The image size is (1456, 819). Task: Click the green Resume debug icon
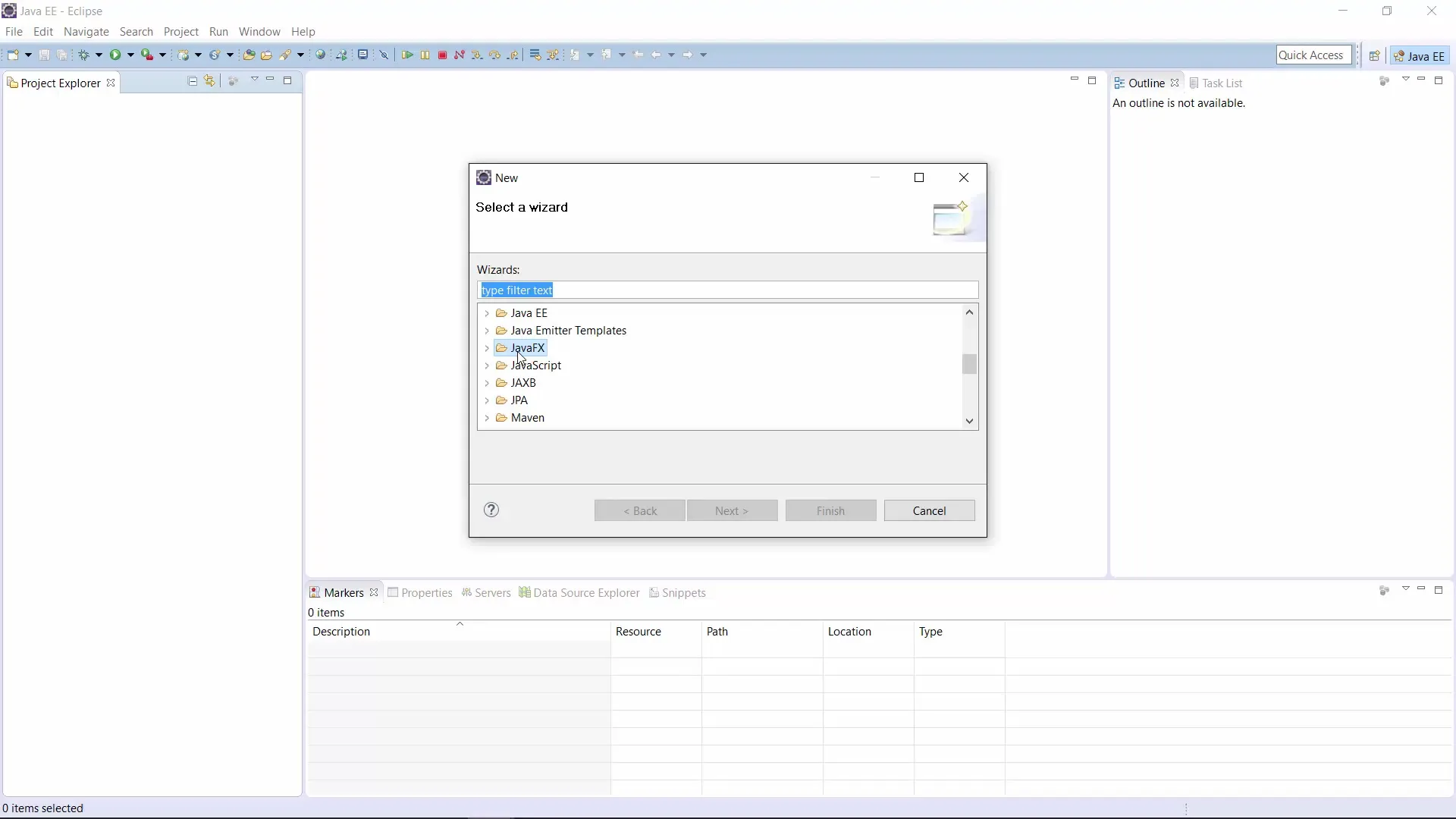tap(407, 55)
